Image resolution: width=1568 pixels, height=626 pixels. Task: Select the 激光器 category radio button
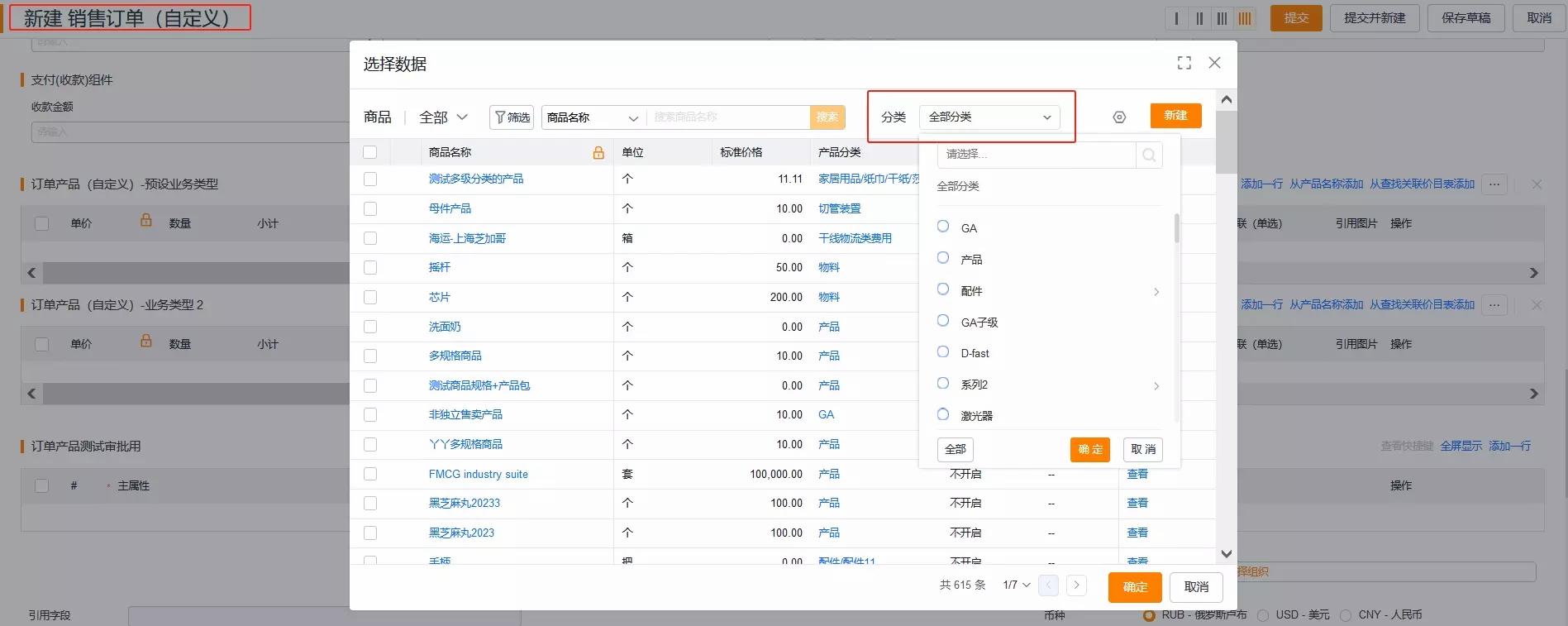[943, 414]
